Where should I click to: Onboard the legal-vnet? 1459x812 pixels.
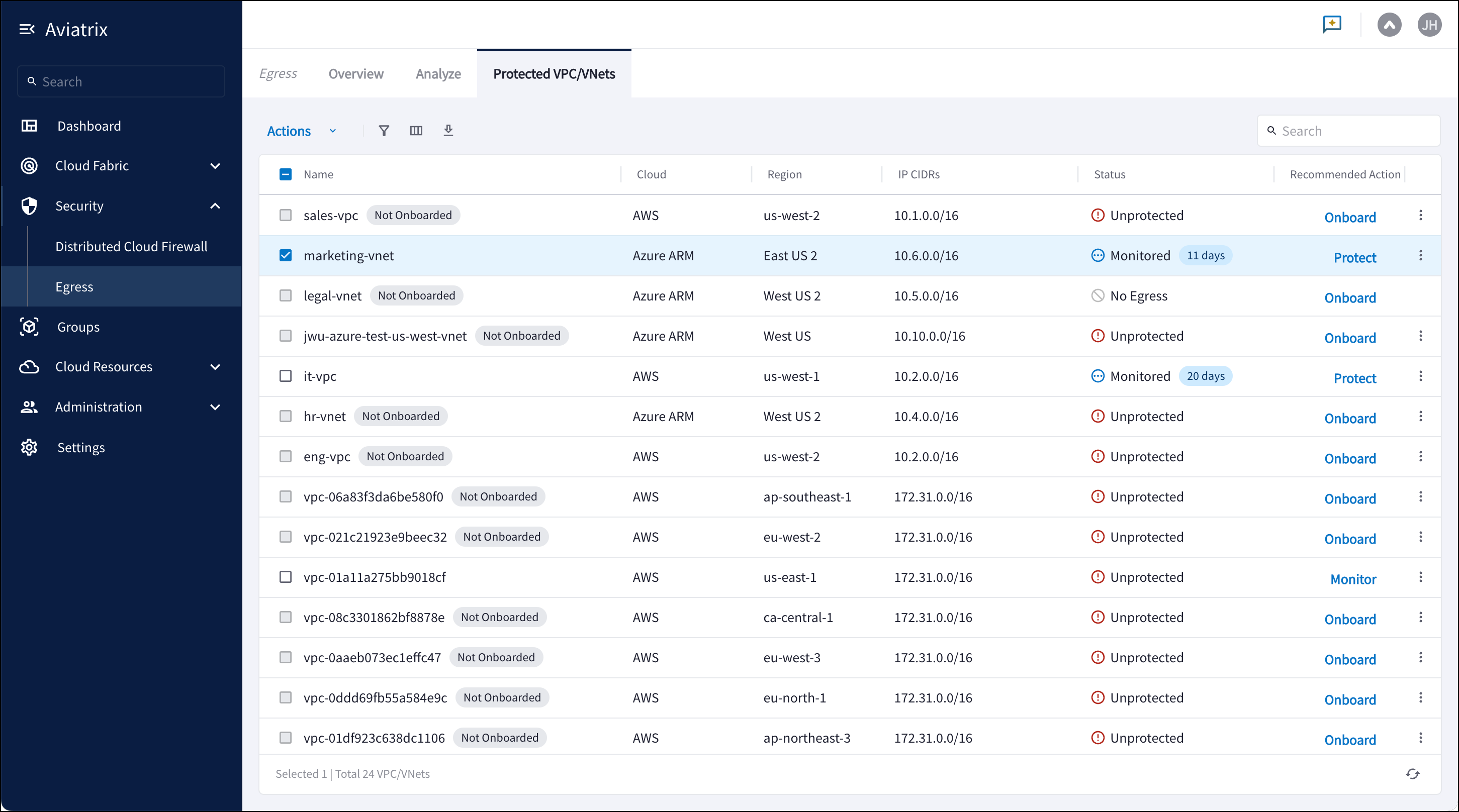coord(1350,297)
